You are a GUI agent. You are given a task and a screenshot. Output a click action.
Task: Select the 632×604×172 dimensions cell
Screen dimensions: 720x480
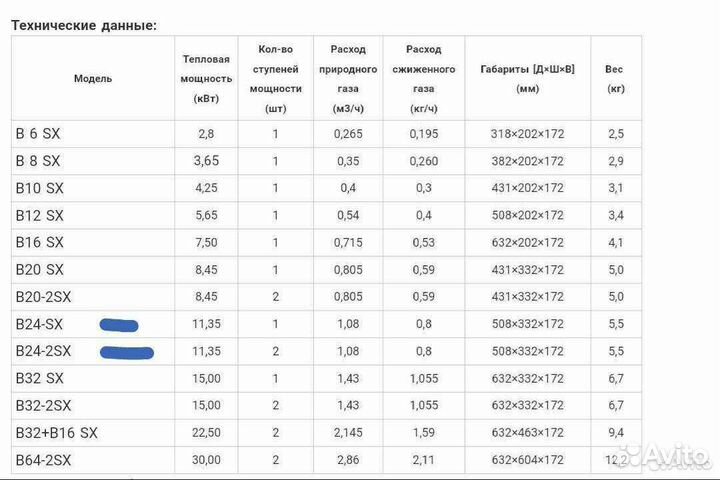pyautogui.click(x=528, y=459)
